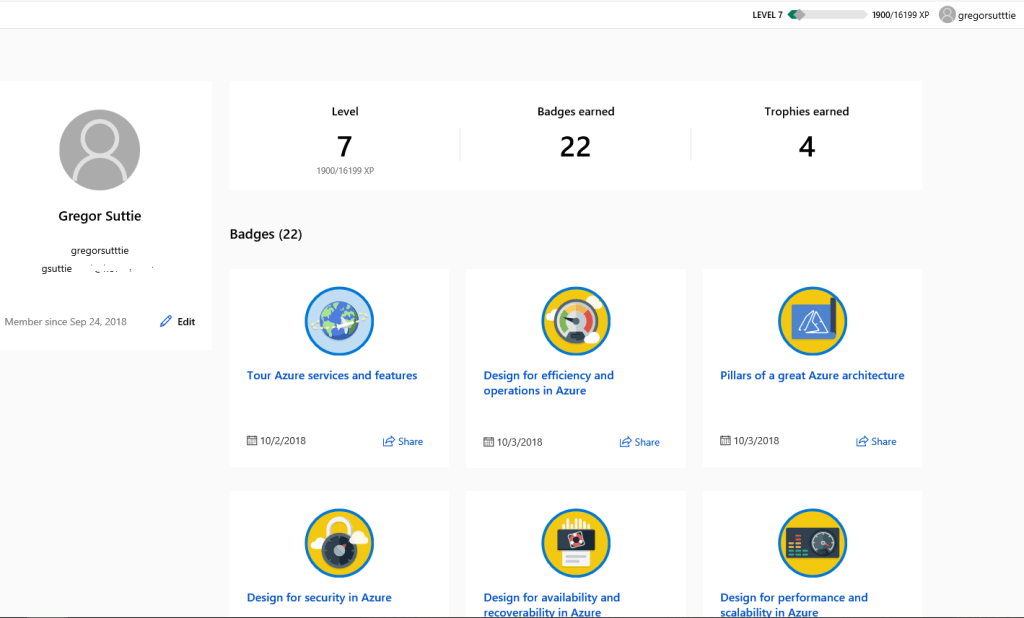Click calendar icon beside 10/2/2018
Image resolution: width=1024 pixels, height=618 pixels.
pyautogui.click(x=251, y=440)
